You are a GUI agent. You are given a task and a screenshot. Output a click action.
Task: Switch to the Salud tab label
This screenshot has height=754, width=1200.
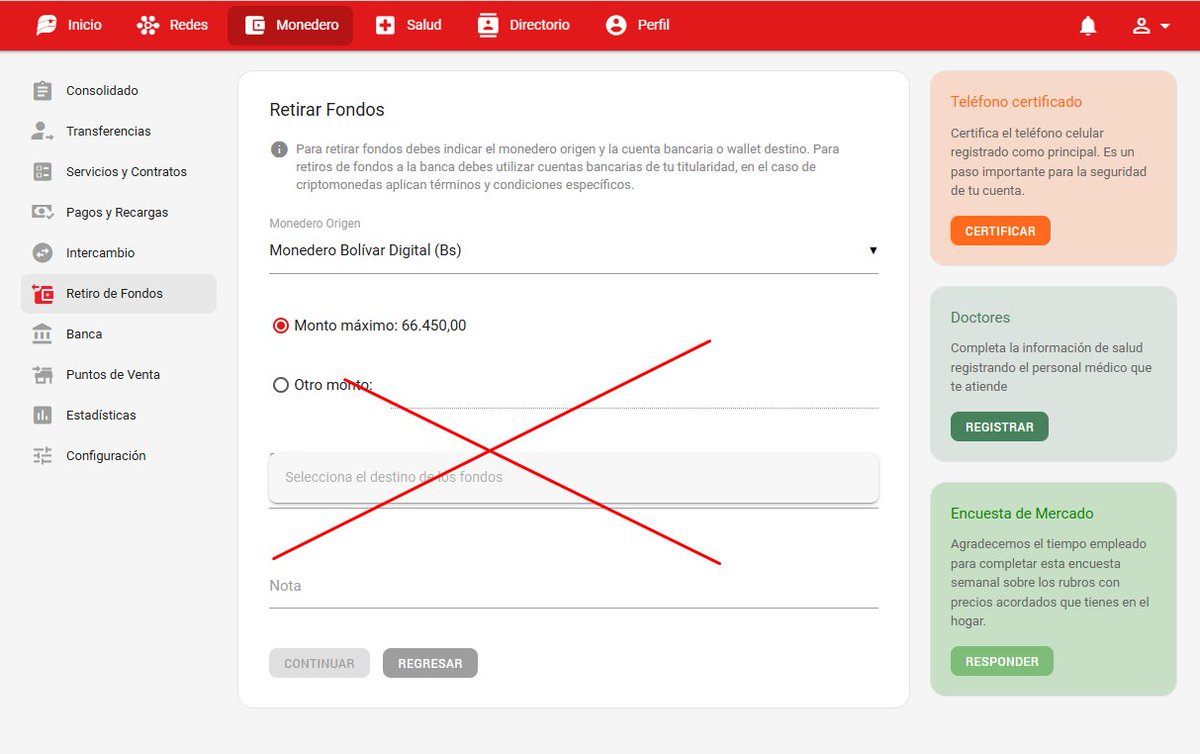pyautogui.click(x=424, y=25)
